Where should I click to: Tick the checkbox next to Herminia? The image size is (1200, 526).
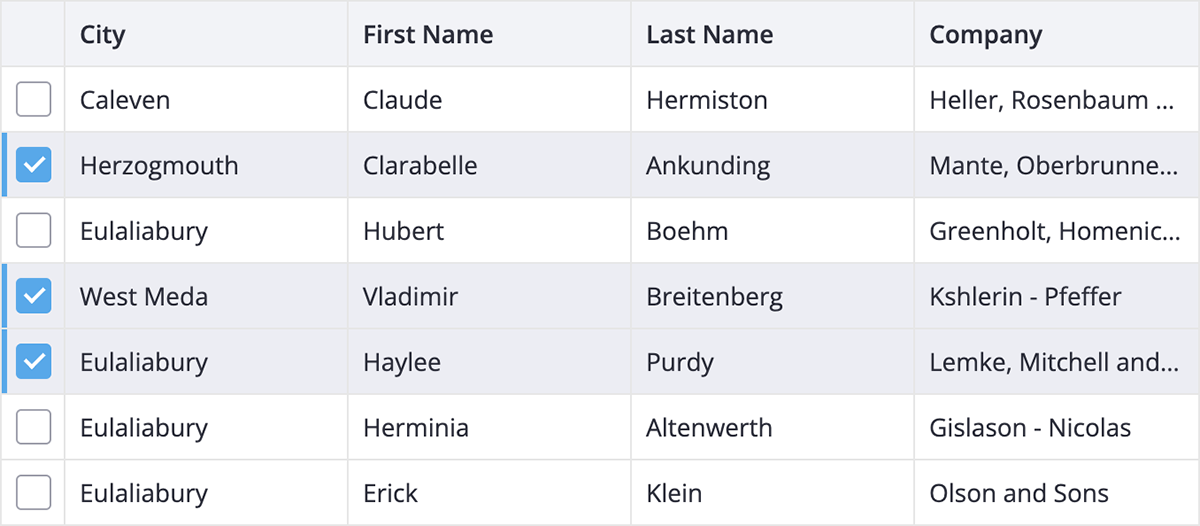tap(34, 428)
